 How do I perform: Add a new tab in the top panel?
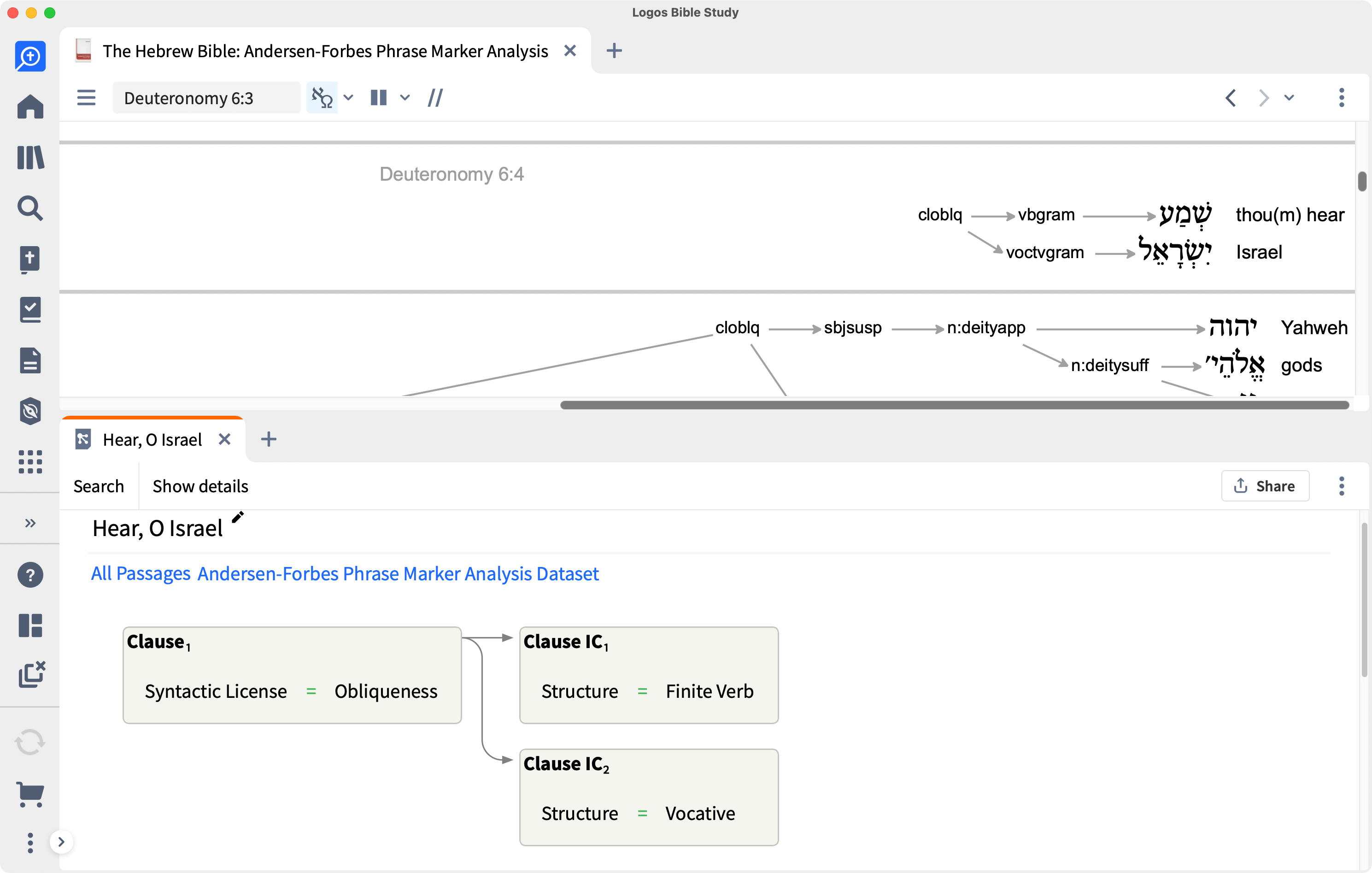[x=614, y=51]
